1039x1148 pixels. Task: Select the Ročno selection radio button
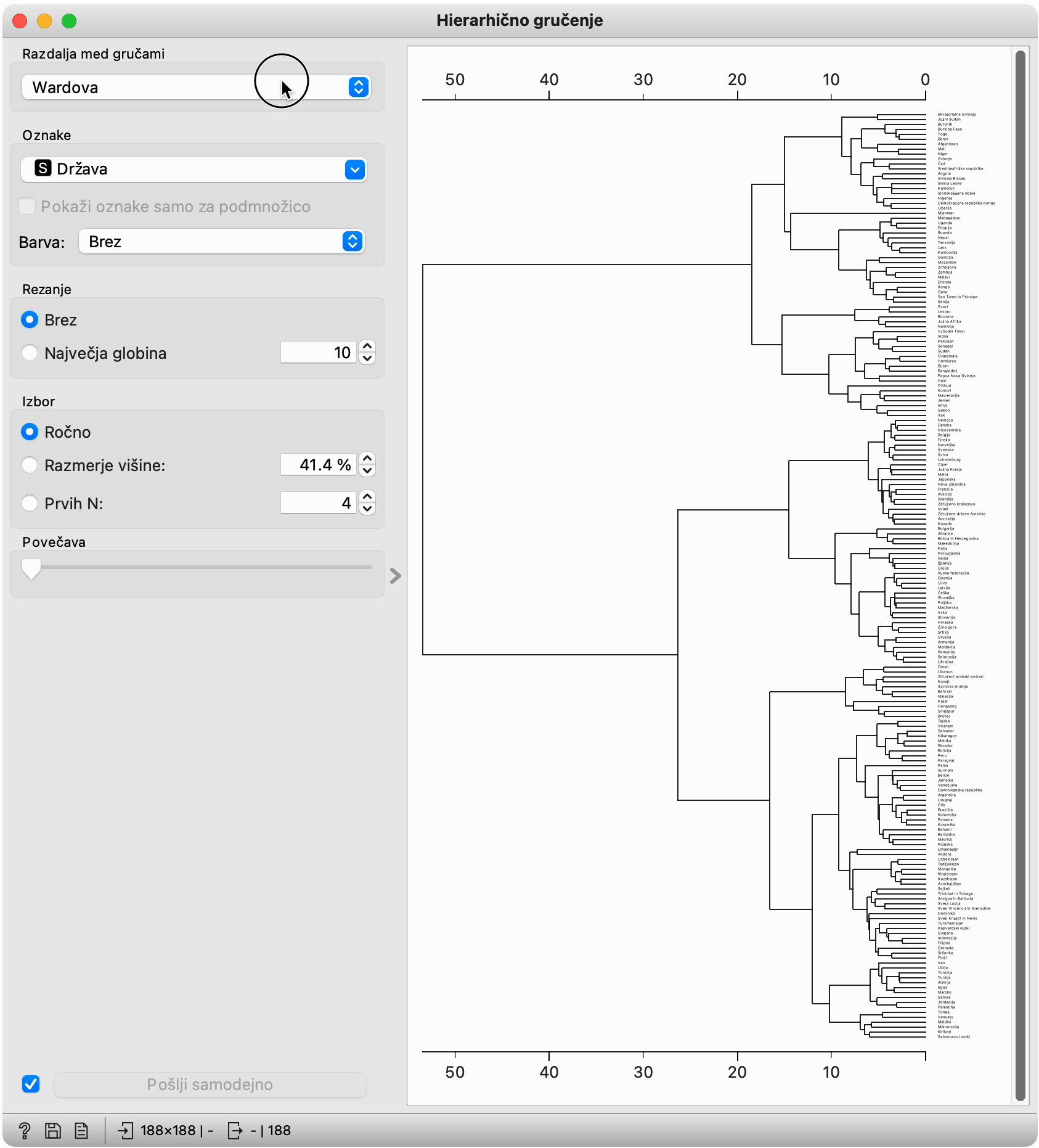click(30, 432)
